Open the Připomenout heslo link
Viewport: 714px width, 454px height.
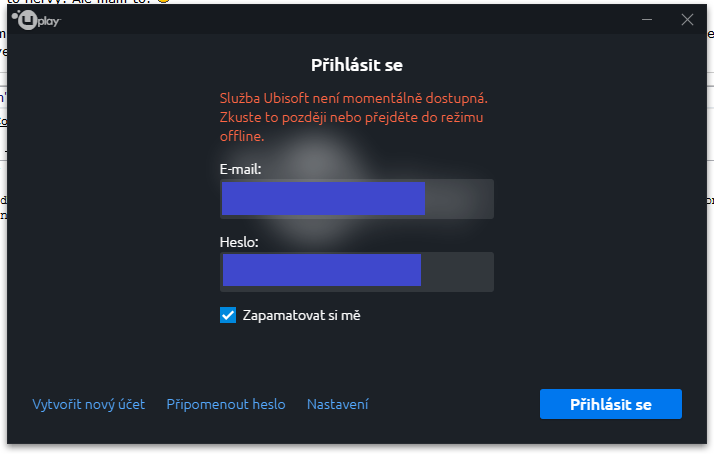tap(226, 404)
